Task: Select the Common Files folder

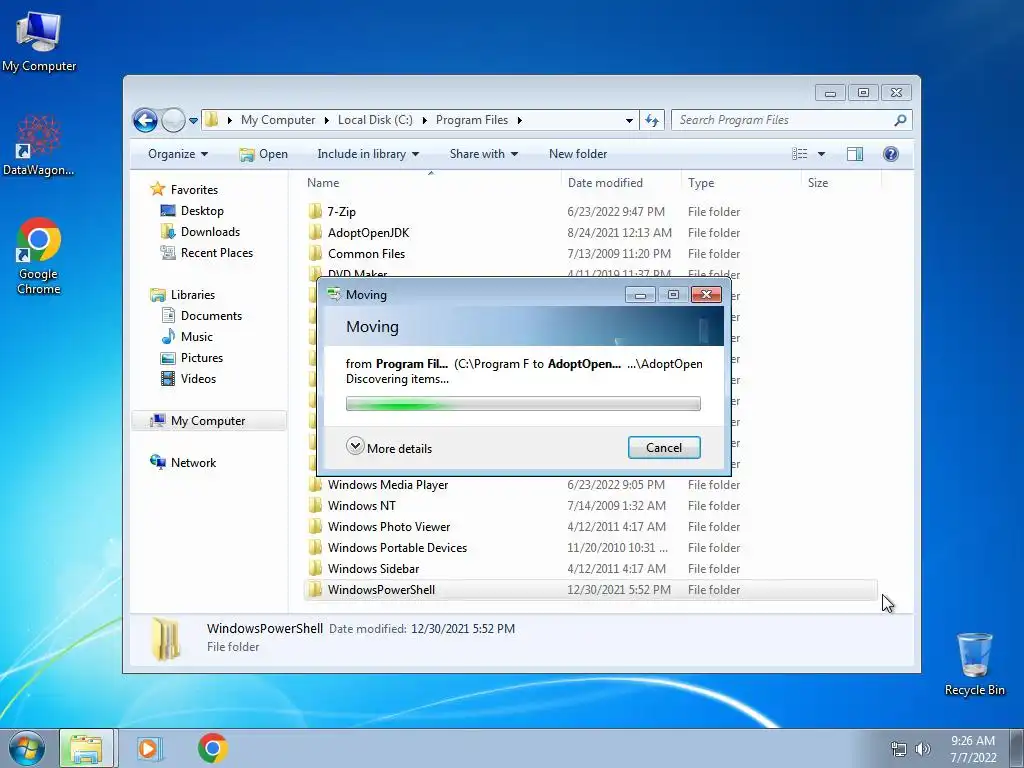Action: [366, 253]
